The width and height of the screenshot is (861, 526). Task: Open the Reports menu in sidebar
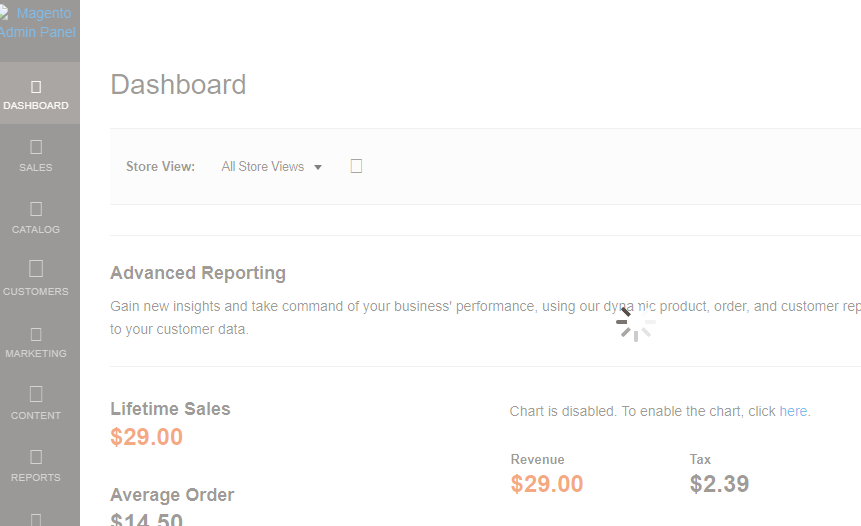(x=36, y=466)
